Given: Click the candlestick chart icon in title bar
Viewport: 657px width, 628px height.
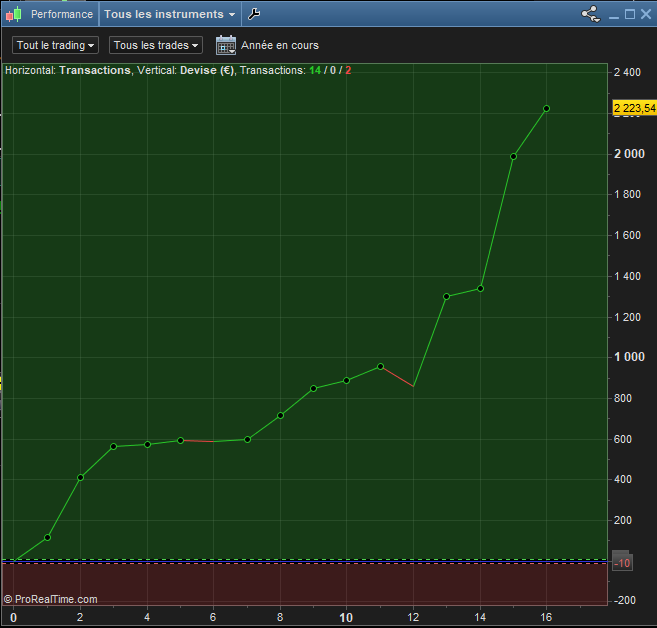Looking at the screenshot, I should coord(15,15).
